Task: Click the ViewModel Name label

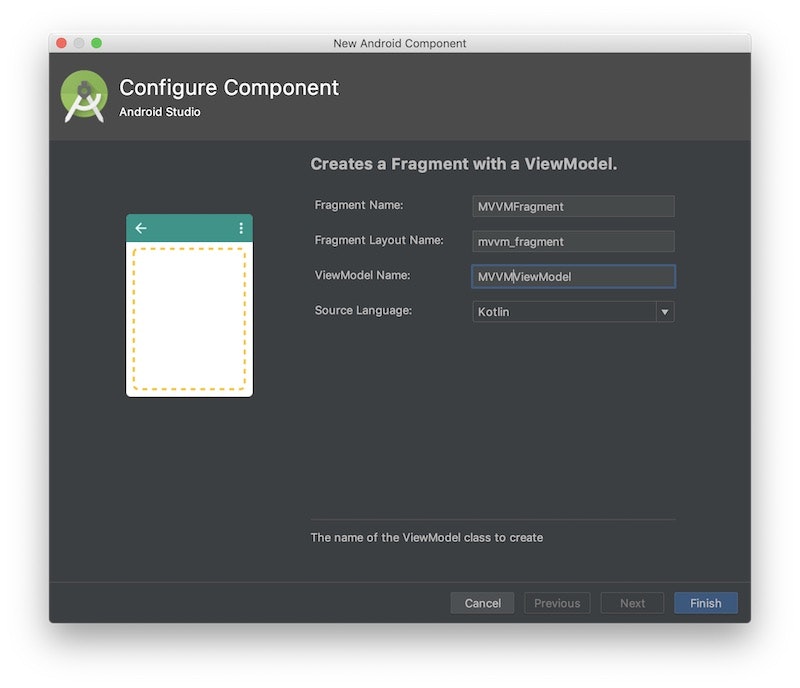Action: (362, 275)
